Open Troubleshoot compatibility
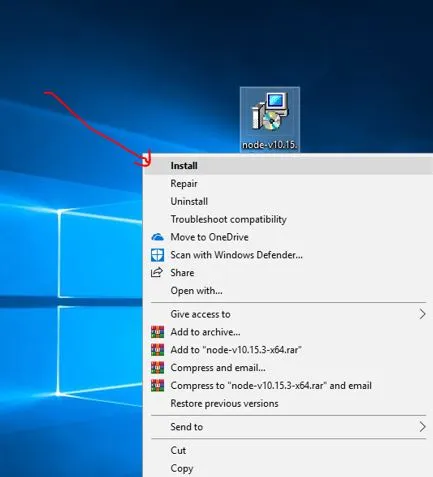 pos(288,219)
